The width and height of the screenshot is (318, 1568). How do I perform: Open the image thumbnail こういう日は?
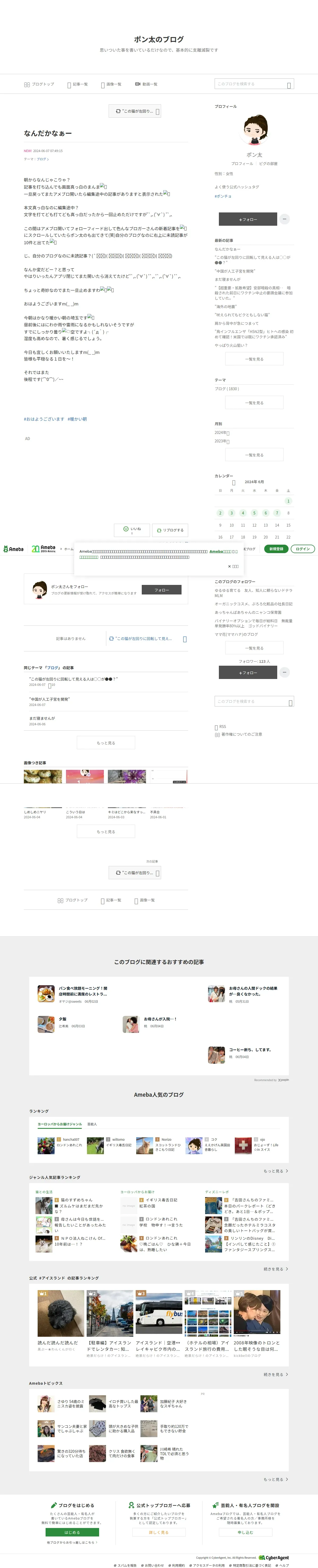85,777
